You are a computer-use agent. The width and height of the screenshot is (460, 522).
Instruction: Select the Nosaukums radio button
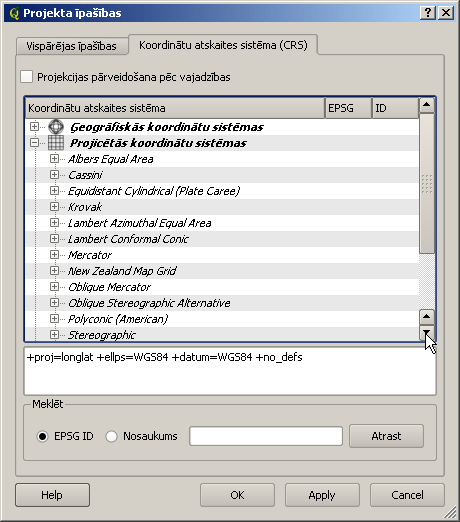click(111, 436)
